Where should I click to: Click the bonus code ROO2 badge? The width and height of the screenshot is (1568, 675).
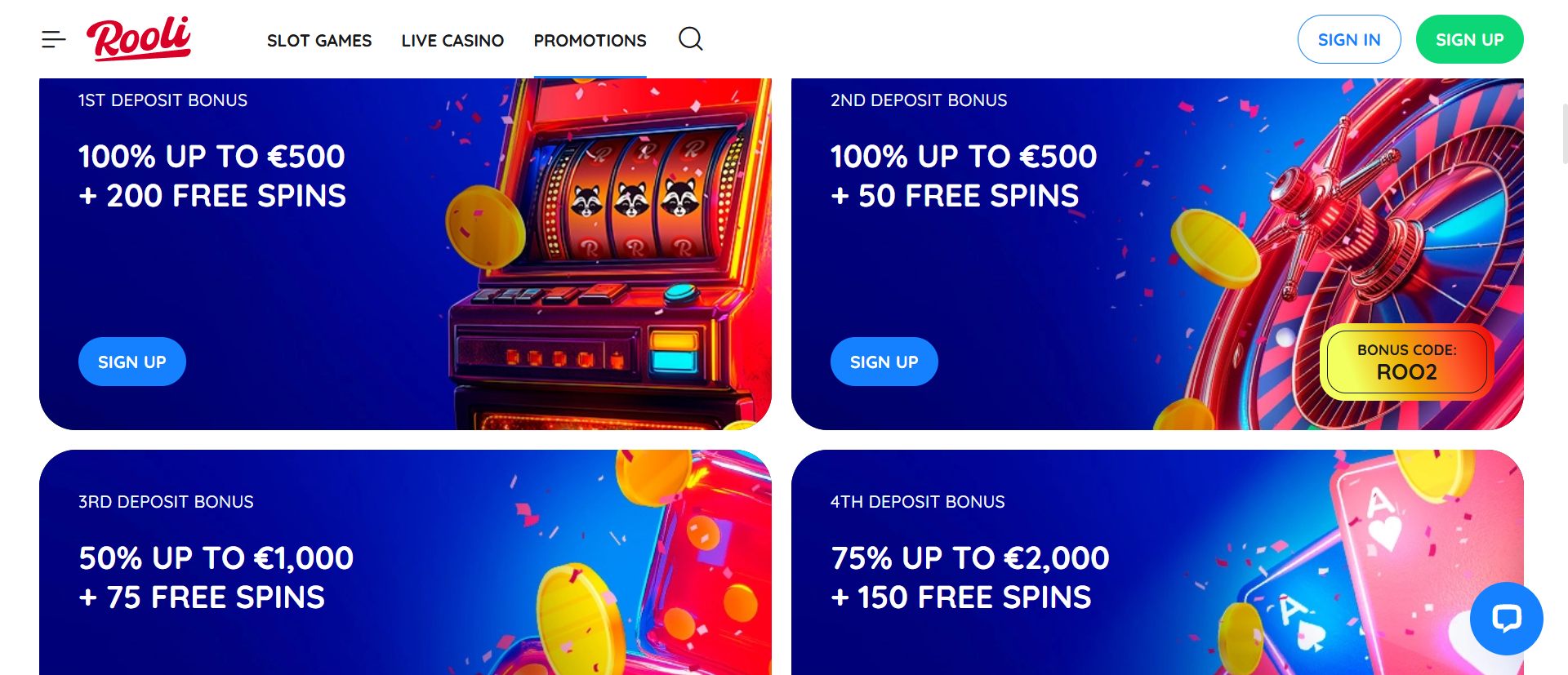pyautogui.click(x=1406, y=362)
